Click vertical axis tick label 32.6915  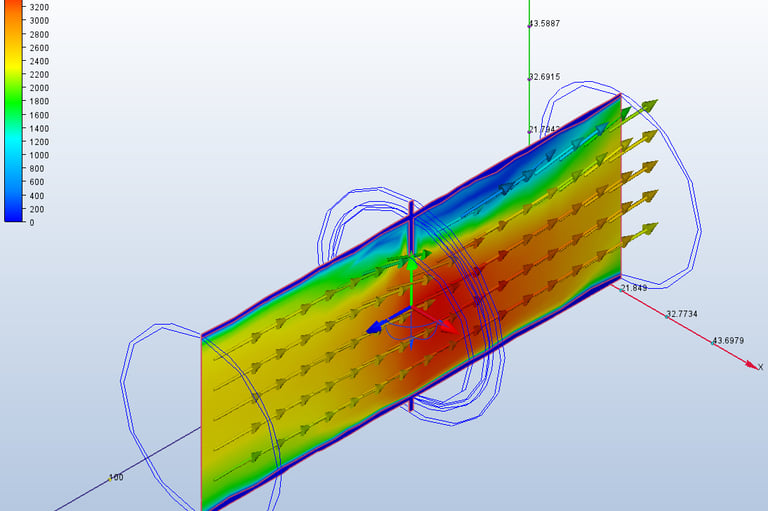tap(544, 77)
